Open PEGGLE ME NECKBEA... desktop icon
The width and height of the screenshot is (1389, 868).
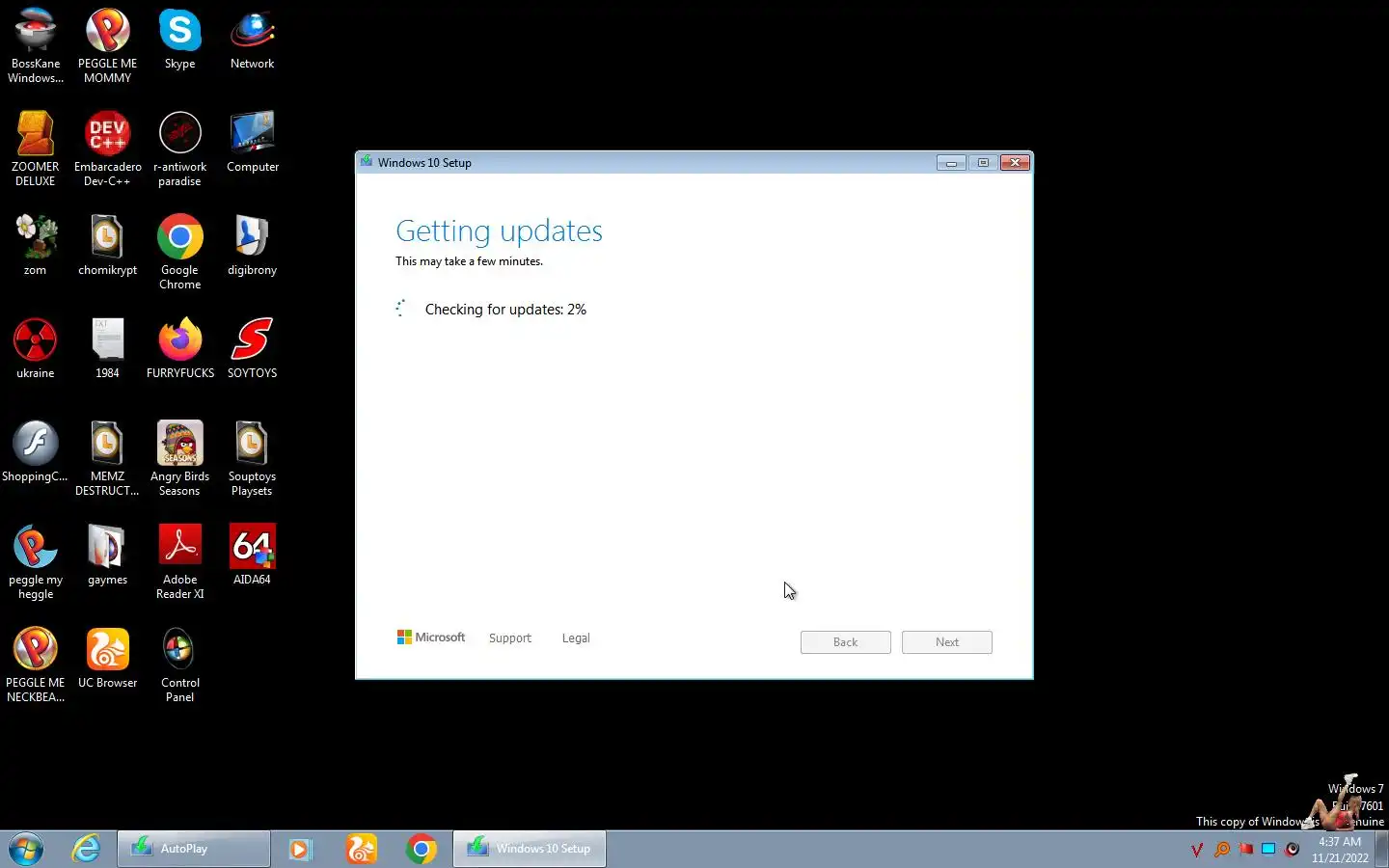36,665
